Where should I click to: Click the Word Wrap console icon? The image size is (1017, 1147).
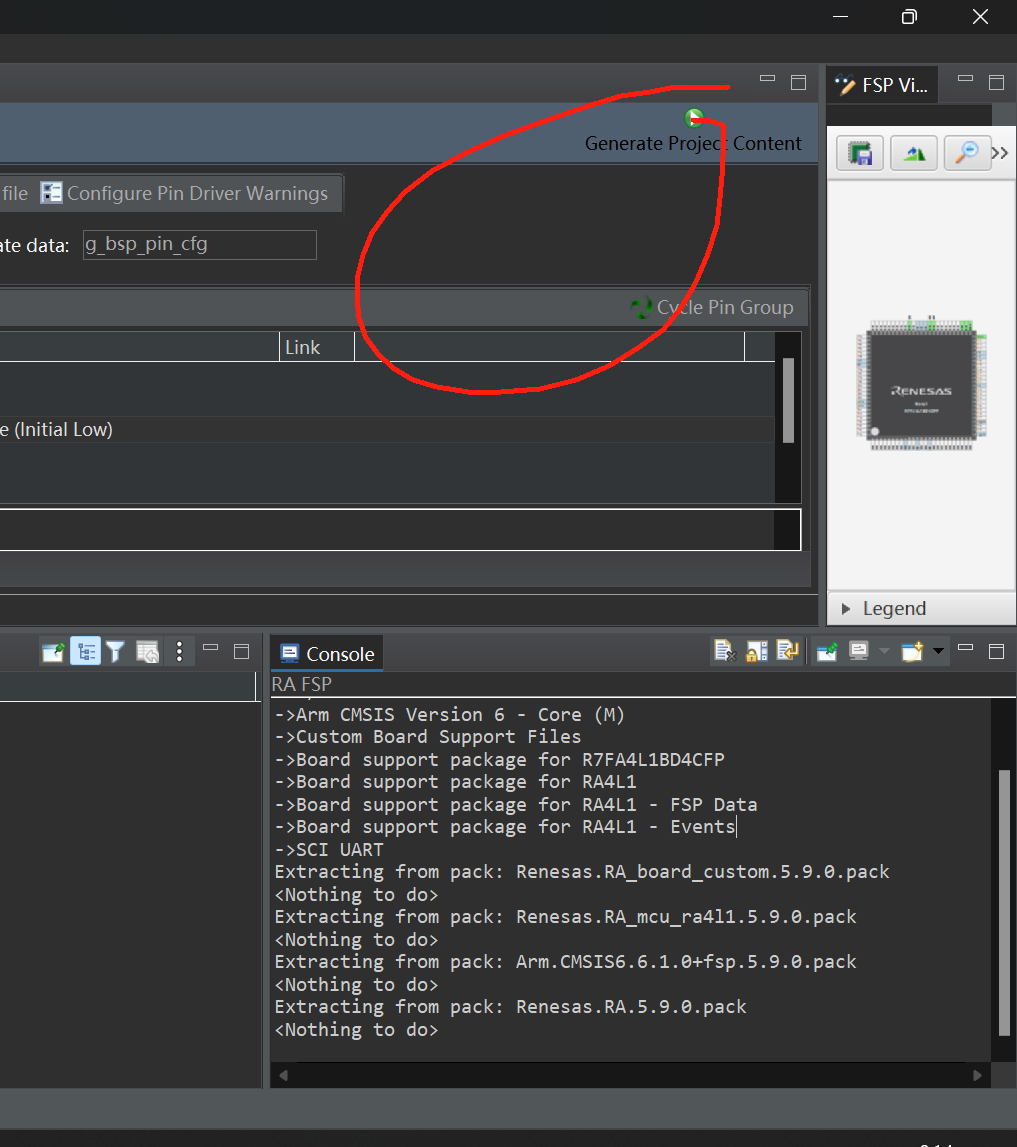[788, 650]
